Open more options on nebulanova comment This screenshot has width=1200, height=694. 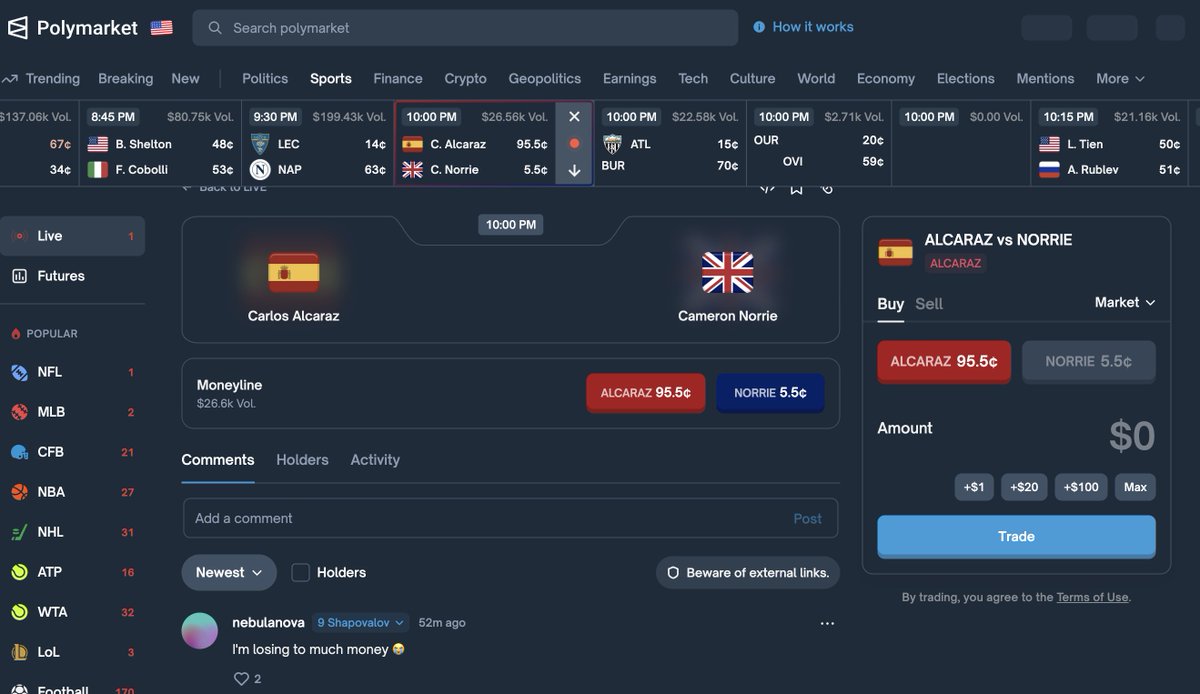click(x=827, y=623)
